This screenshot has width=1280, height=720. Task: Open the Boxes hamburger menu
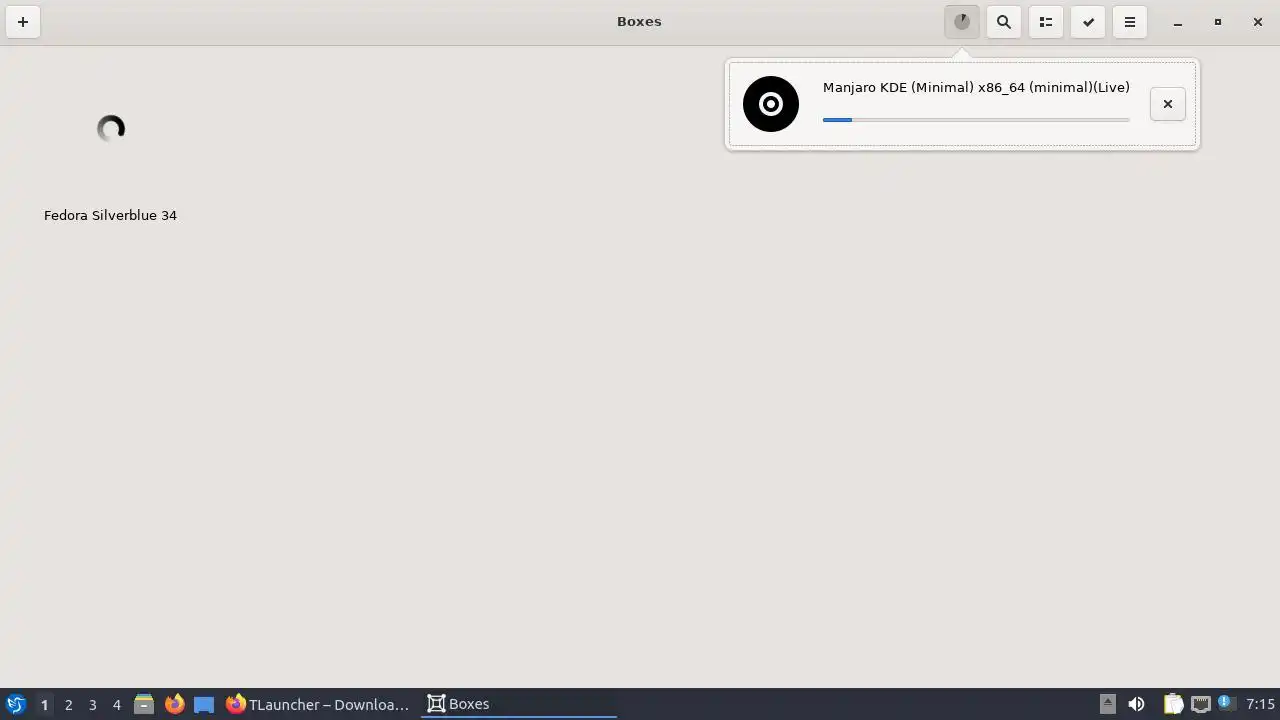tap(1130, 22)
